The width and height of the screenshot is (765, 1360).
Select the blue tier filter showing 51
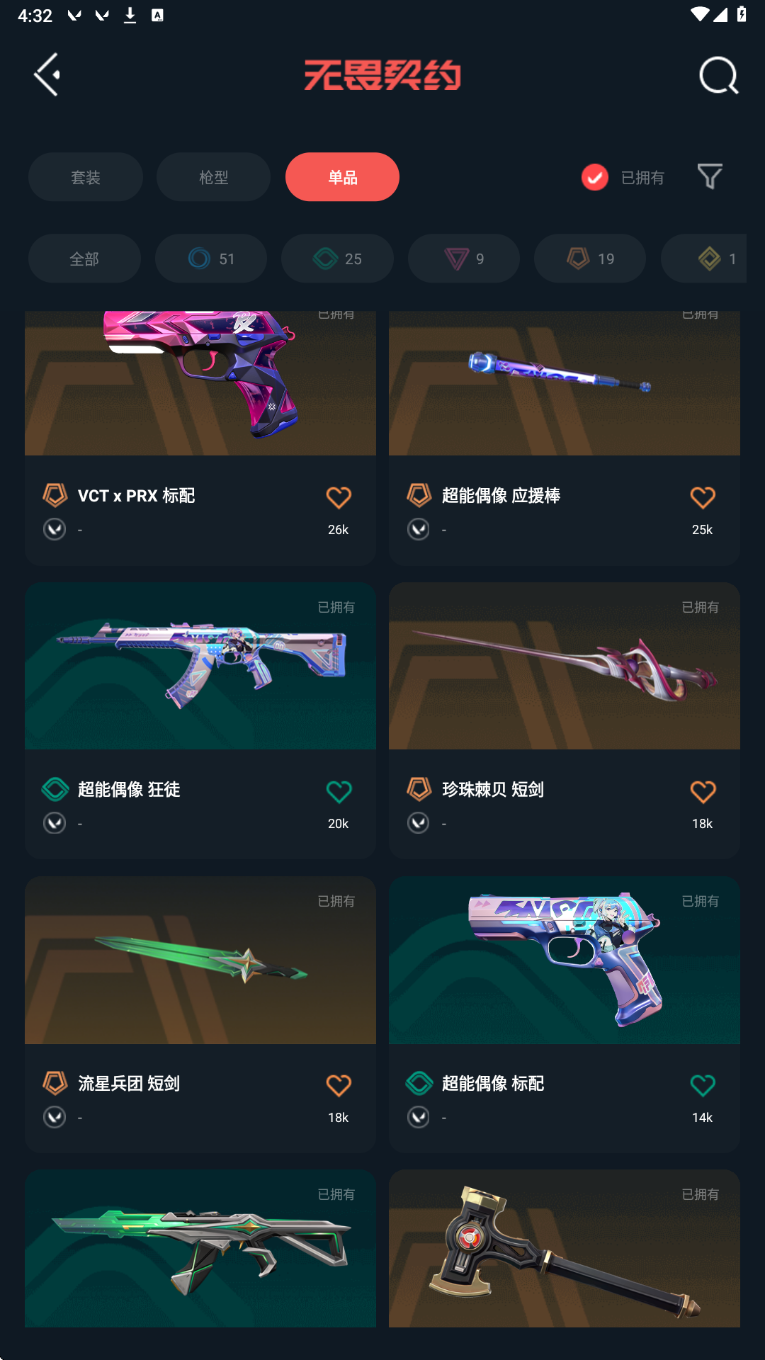click(211, 259)
